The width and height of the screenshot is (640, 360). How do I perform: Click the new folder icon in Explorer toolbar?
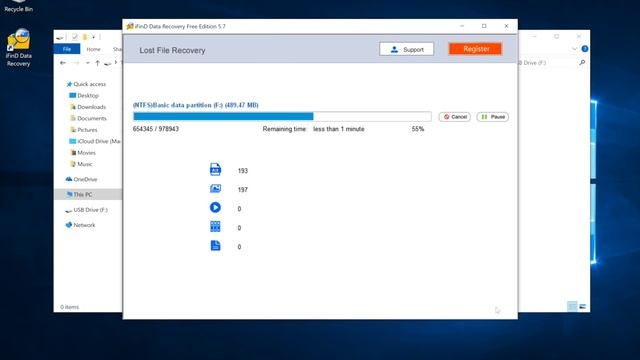(85, 37)
